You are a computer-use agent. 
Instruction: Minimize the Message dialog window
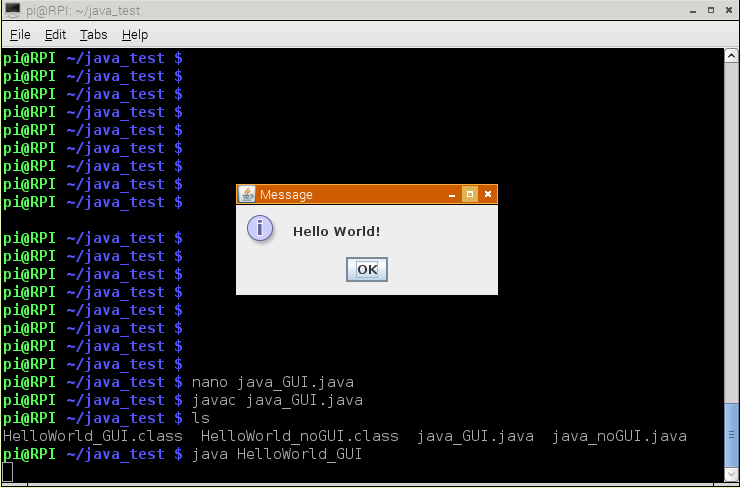(x=452, y=194)
